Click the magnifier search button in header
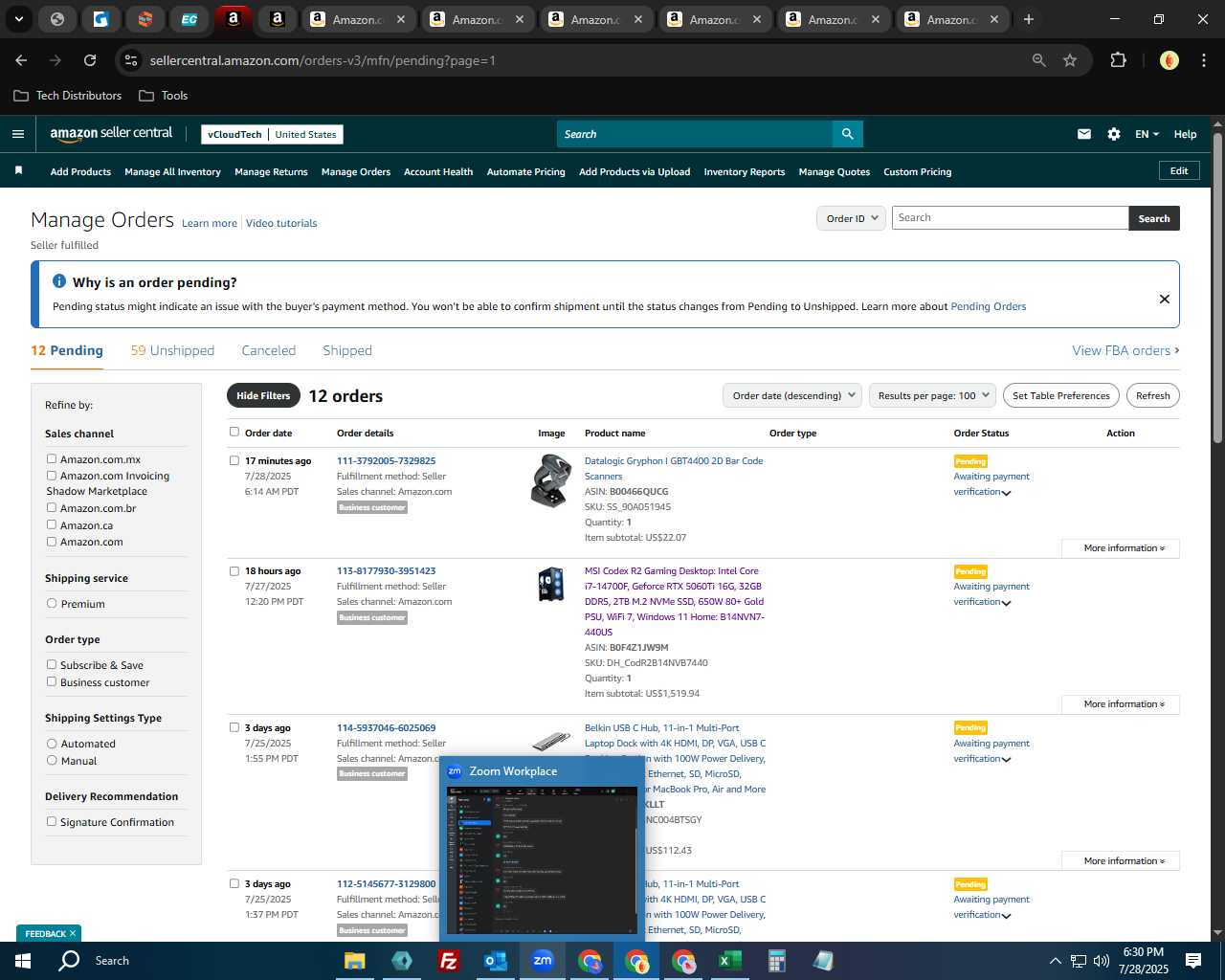1225x980 pixels. click(847, 134)
